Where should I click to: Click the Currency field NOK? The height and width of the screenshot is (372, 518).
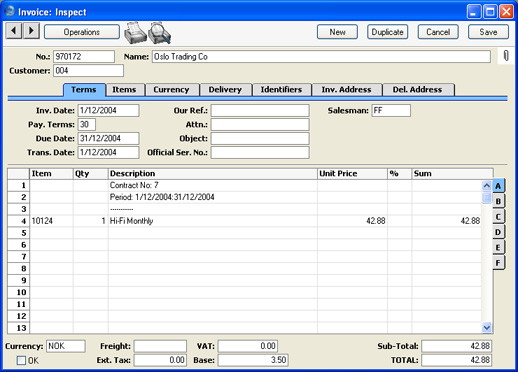pyautogui.click(x=66, y=346)
